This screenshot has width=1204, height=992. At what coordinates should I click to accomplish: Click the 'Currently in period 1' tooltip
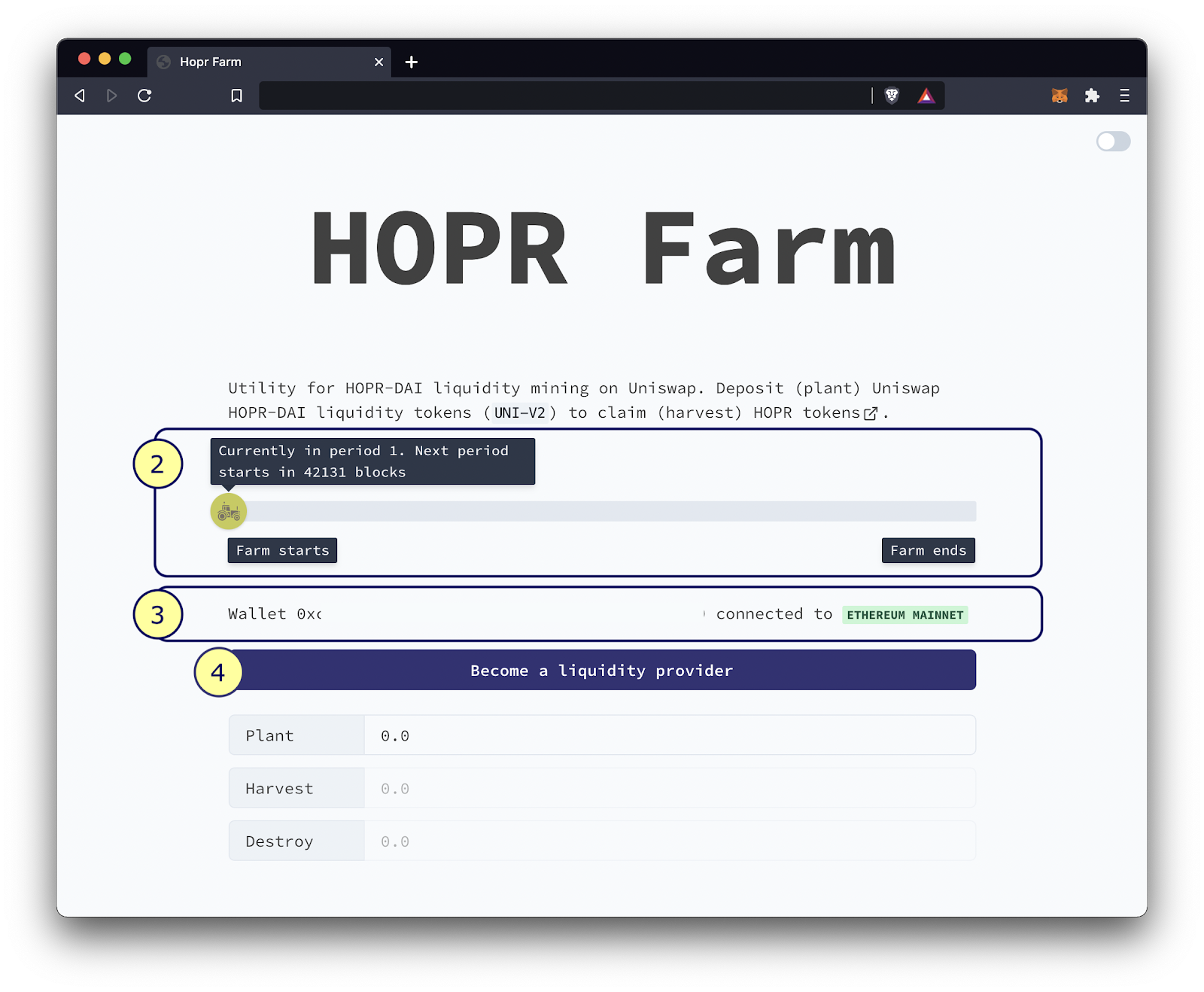point(372,461)
